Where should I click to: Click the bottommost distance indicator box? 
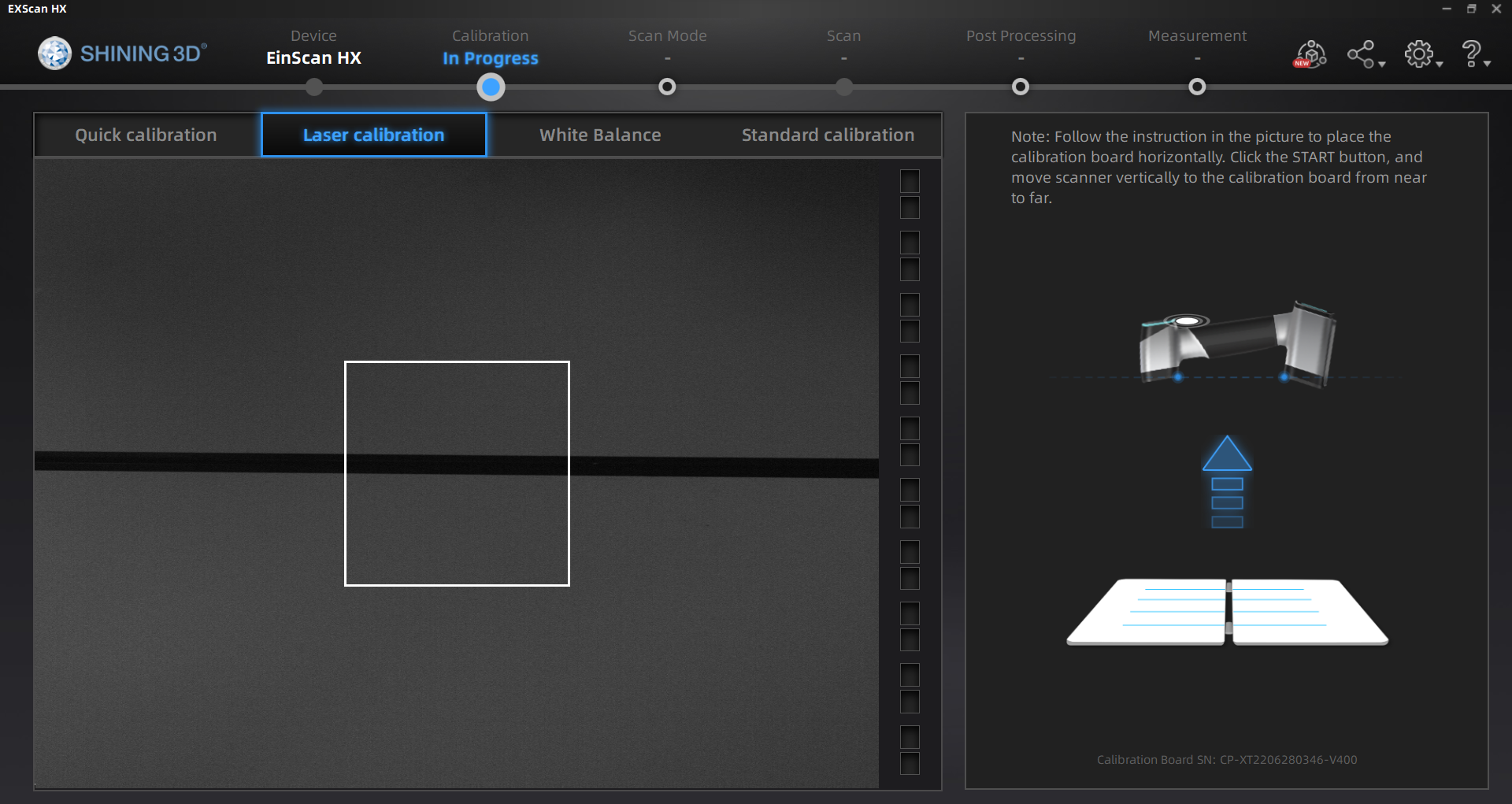(x=910, y=764)
